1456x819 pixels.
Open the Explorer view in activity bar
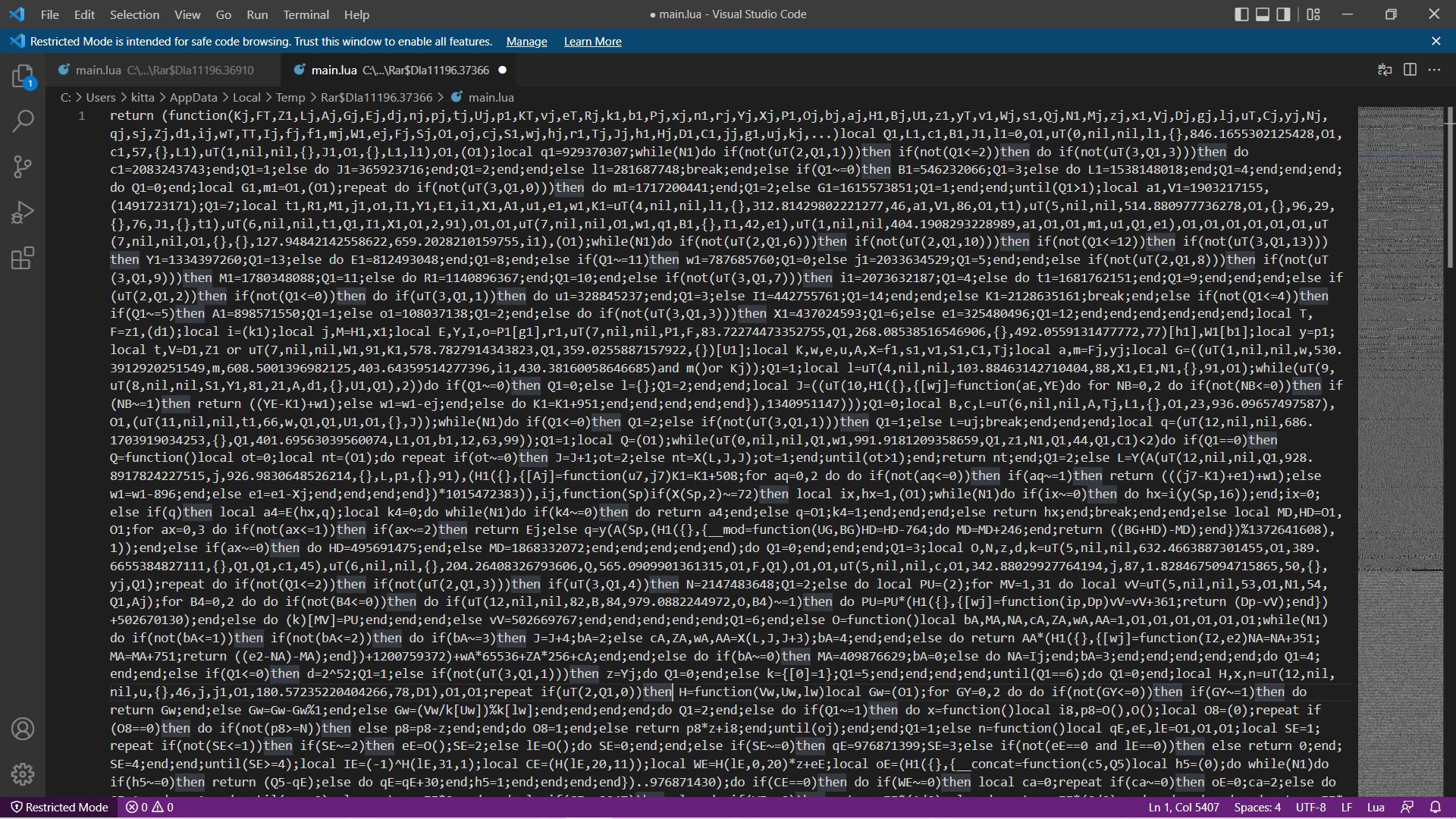point(23,75)
